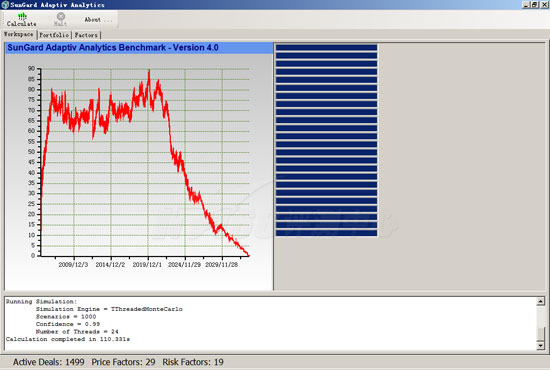Switch to the Workspace tab
This screenshot has width=550, height=370.
tap(19, 34)
